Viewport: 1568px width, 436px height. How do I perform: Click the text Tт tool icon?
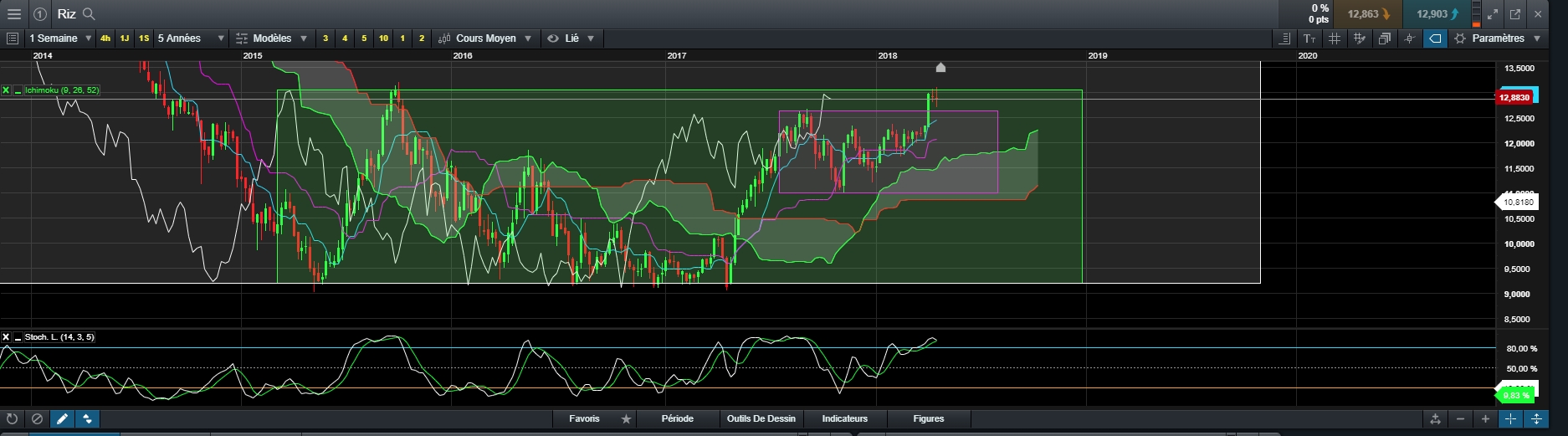coord(1309,38)
